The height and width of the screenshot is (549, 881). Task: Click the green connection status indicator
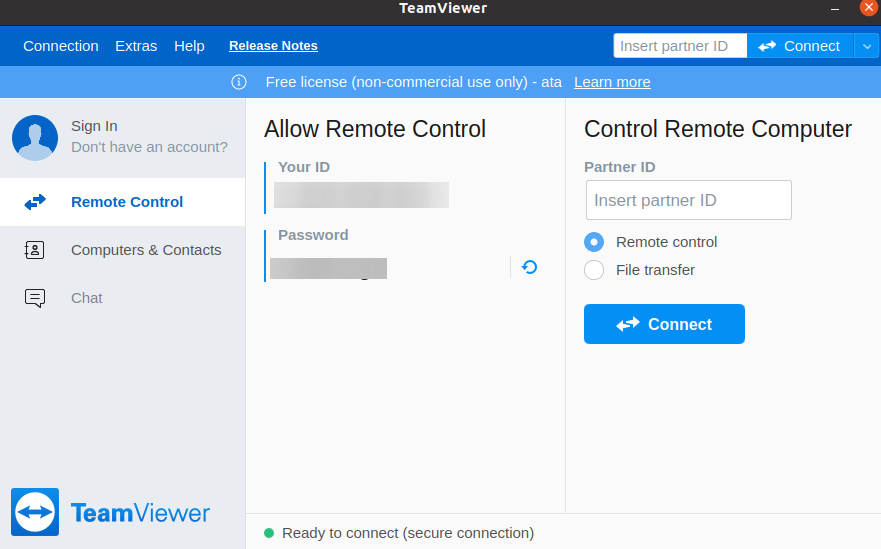tap(269, 533)
